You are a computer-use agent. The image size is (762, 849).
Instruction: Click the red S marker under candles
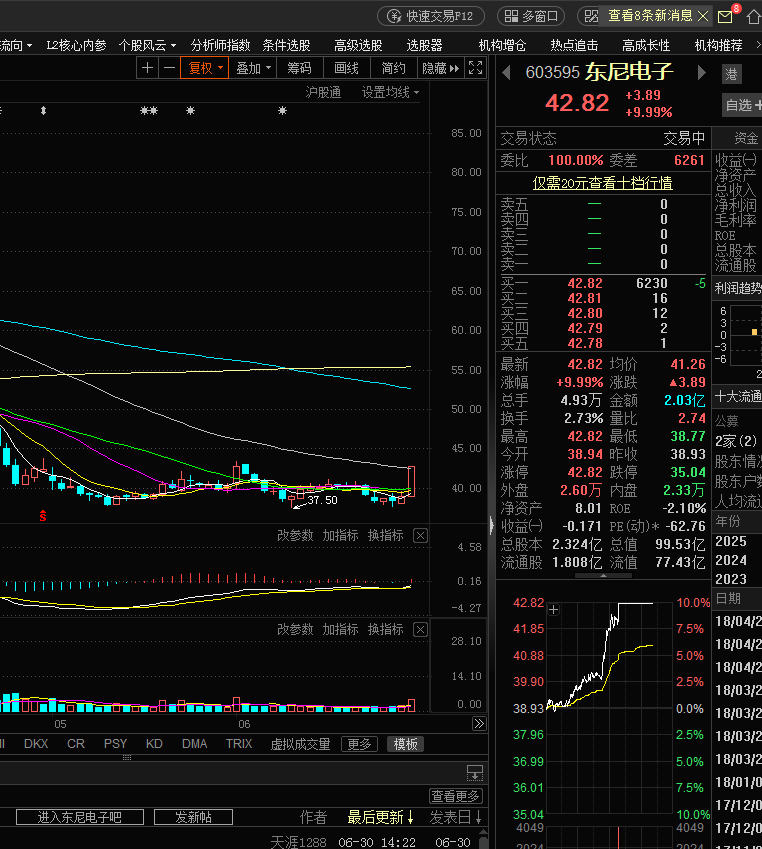click(43, 516)
